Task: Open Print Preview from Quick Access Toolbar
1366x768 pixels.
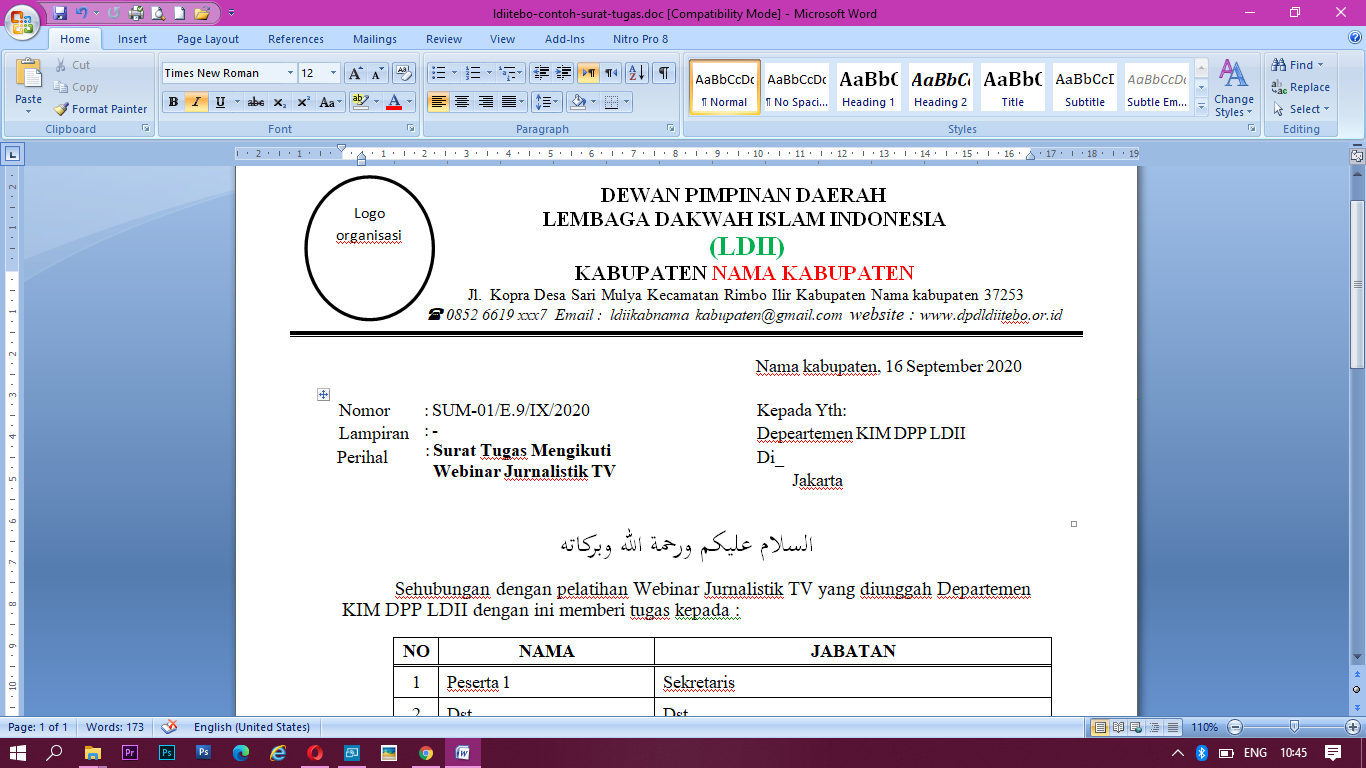Action: (x=158, y=13)
